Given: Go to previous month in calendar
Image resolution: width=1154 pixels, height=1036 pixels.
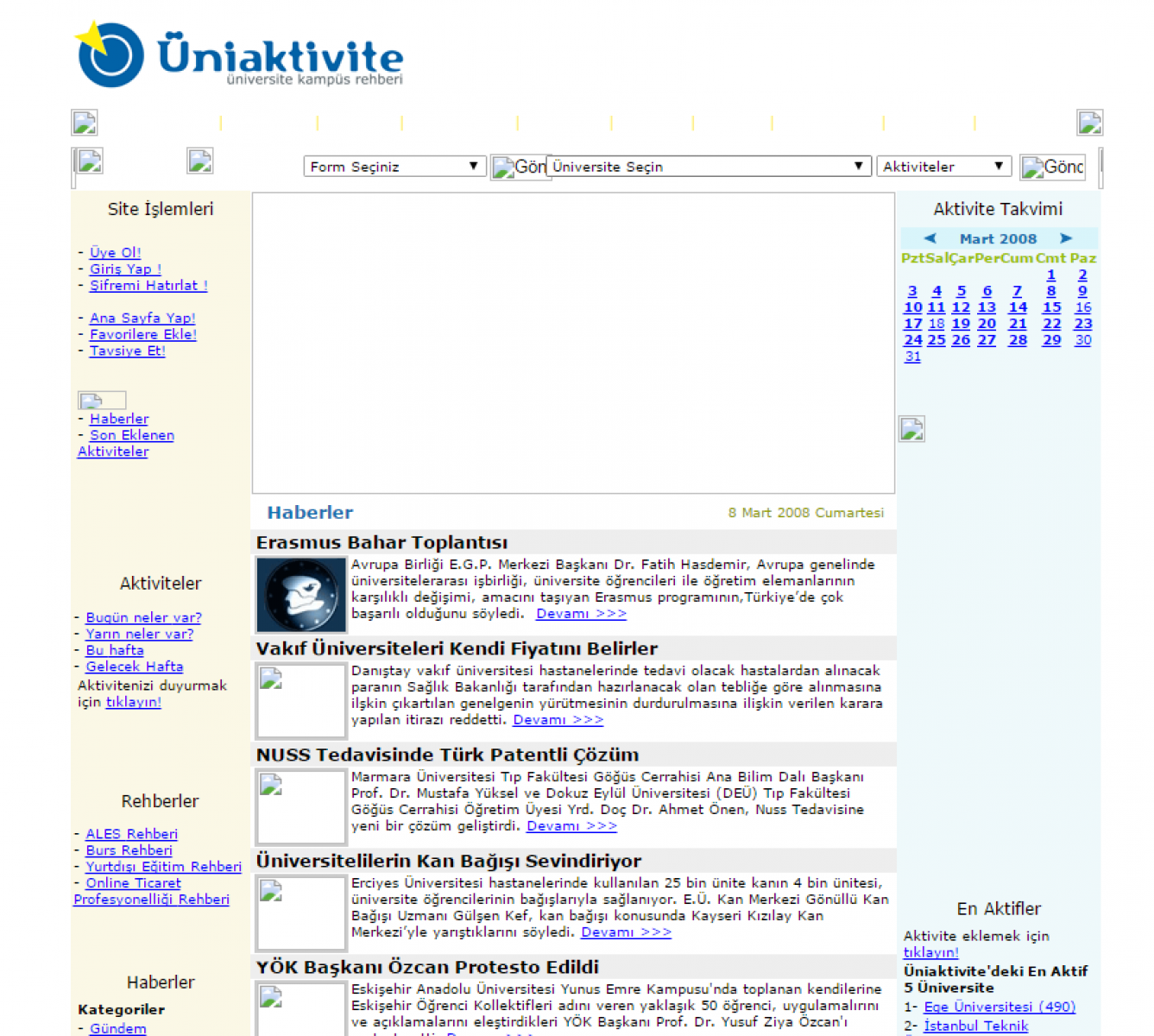Looking at the screenshot, I should point(930,238).
